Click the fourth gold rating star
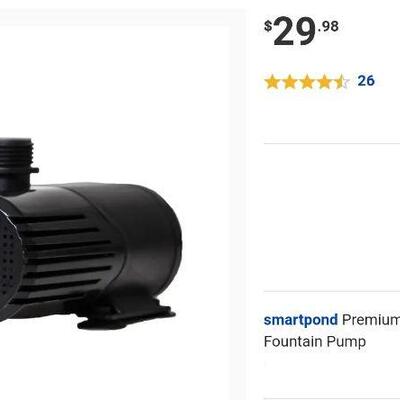This screenshot has width=400, height=400. [324, 82]
